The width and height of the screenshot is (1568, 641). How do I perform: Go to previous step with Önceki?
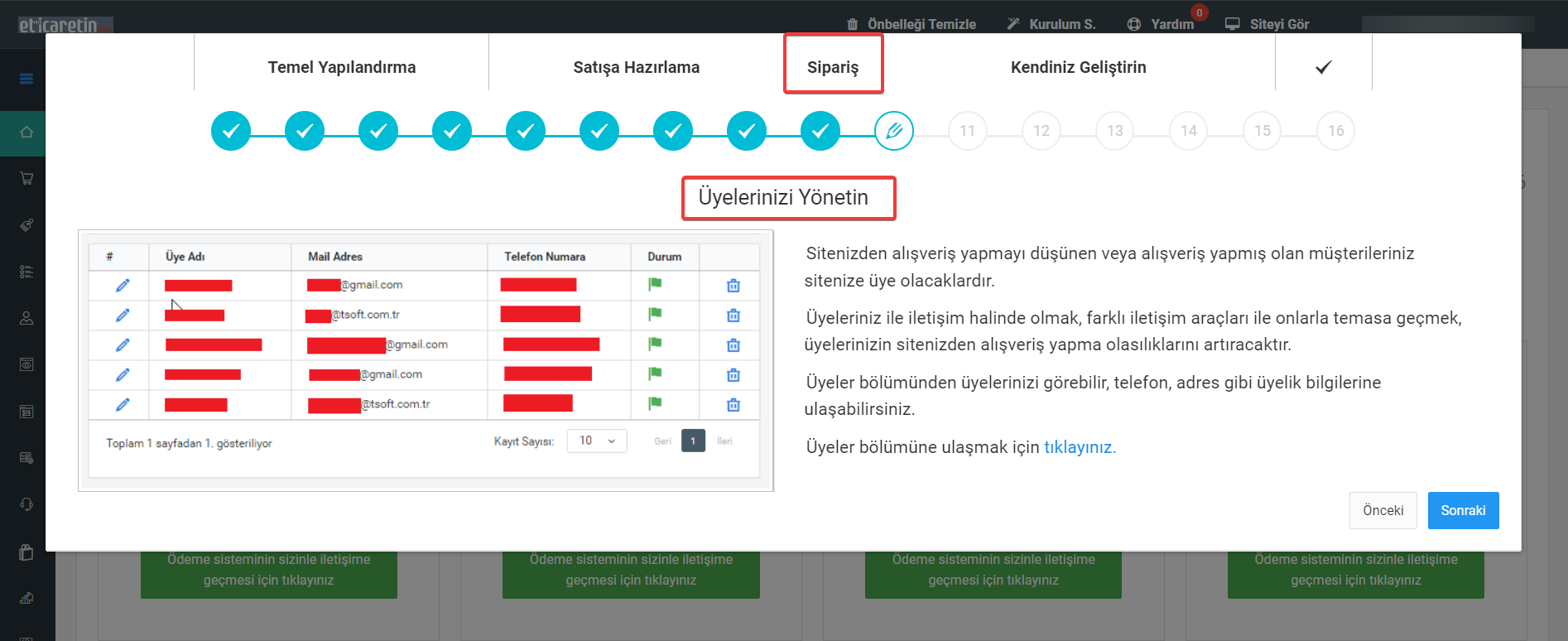tap(1383, 510)
